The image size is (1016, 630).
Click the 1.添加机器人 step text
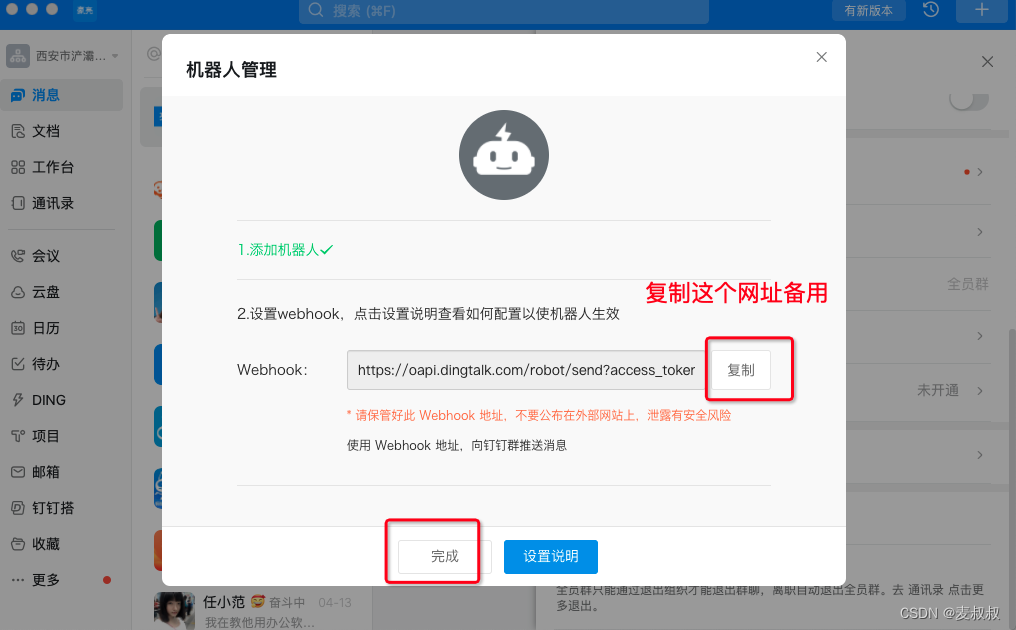coord(285,250)
